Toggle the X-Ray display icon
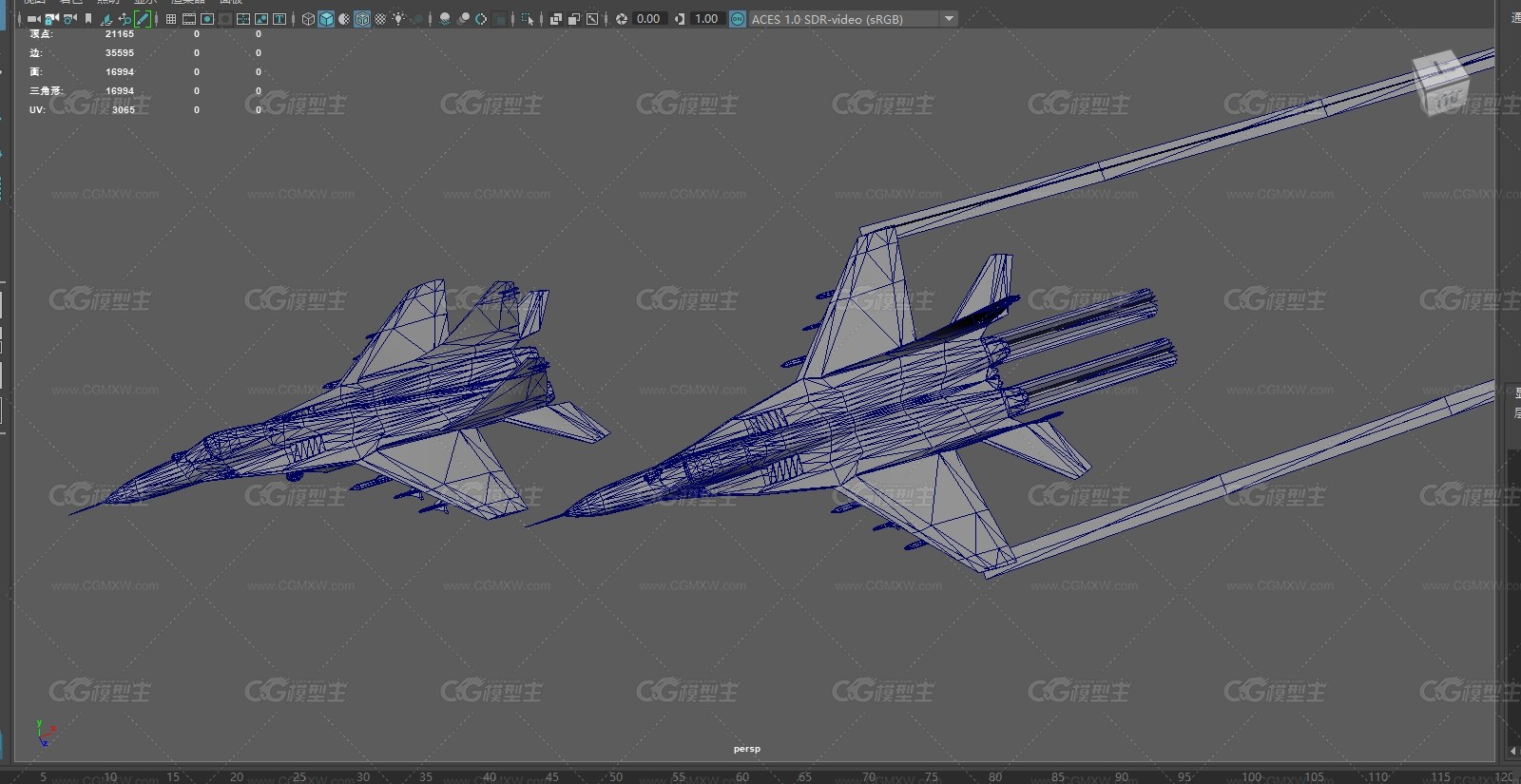Screen dimensions: 1521x784 tap(556, 19)
